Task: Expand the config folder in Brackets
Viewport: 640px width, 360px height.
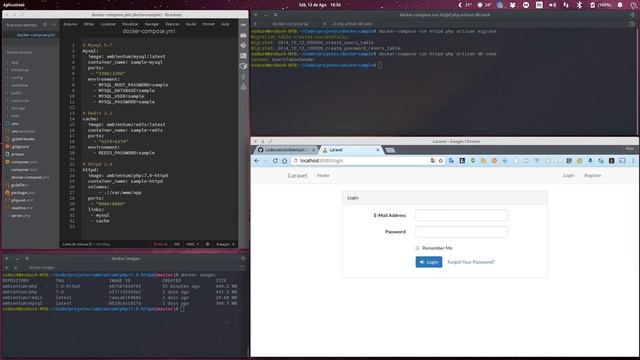Action: pos(17,78)
